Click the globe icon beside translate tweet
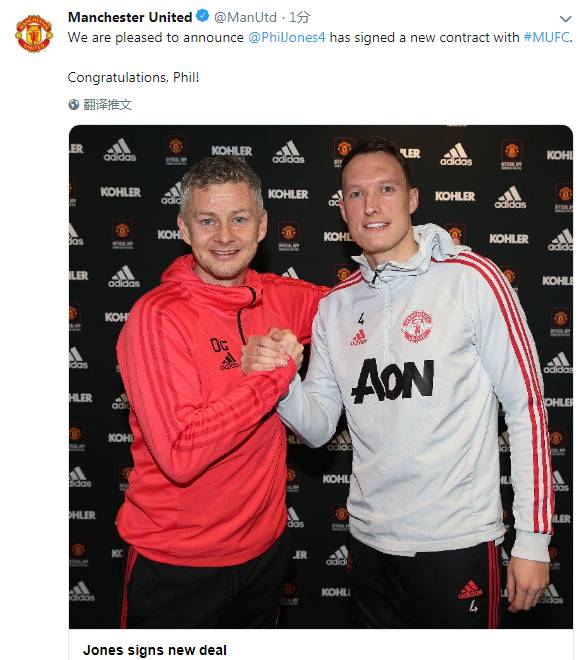Screen dimensions: 578x660 tap(74, 104)
